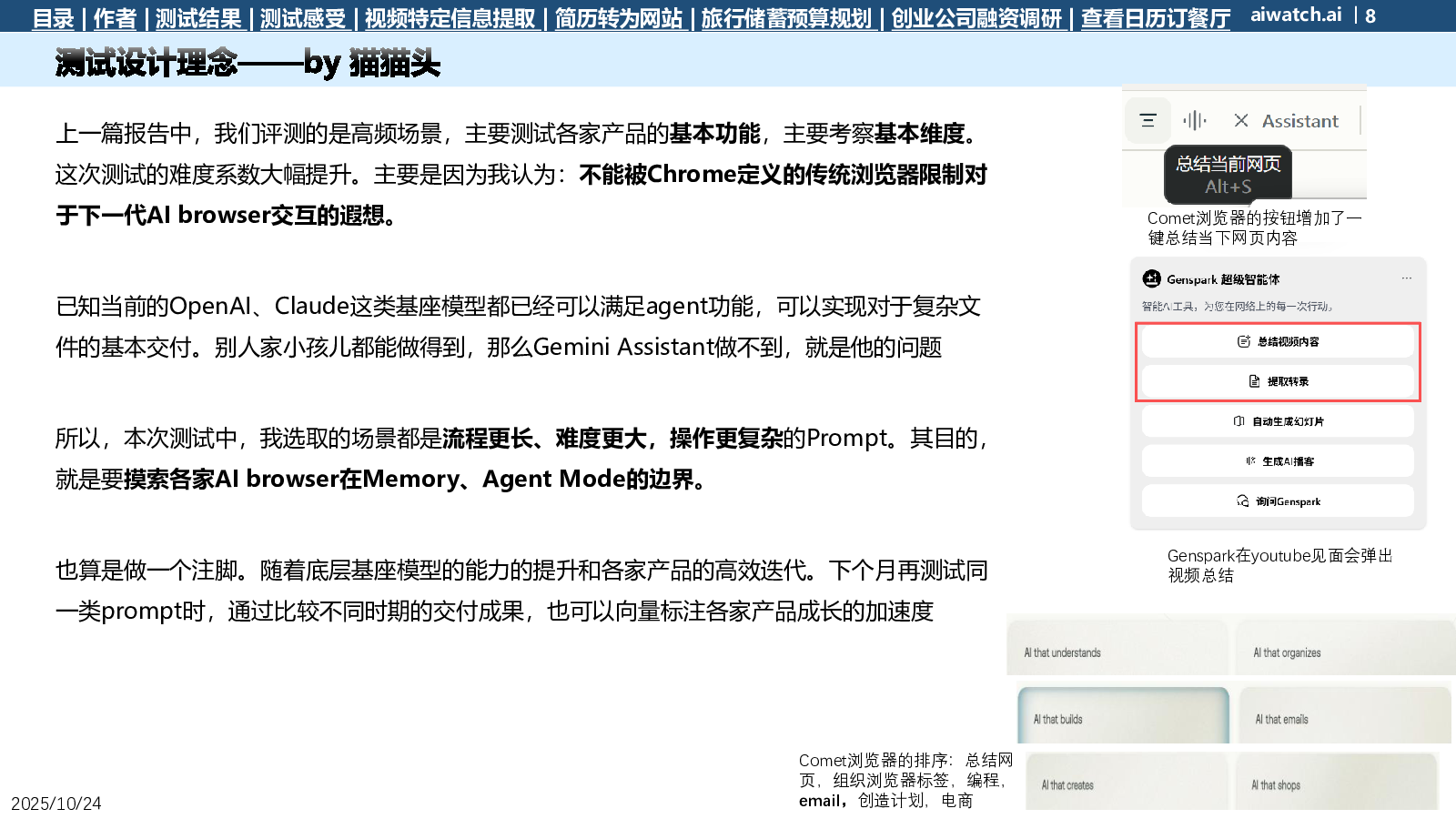
Task: Jump to 测试结果 section link
Action: point(198,18)
